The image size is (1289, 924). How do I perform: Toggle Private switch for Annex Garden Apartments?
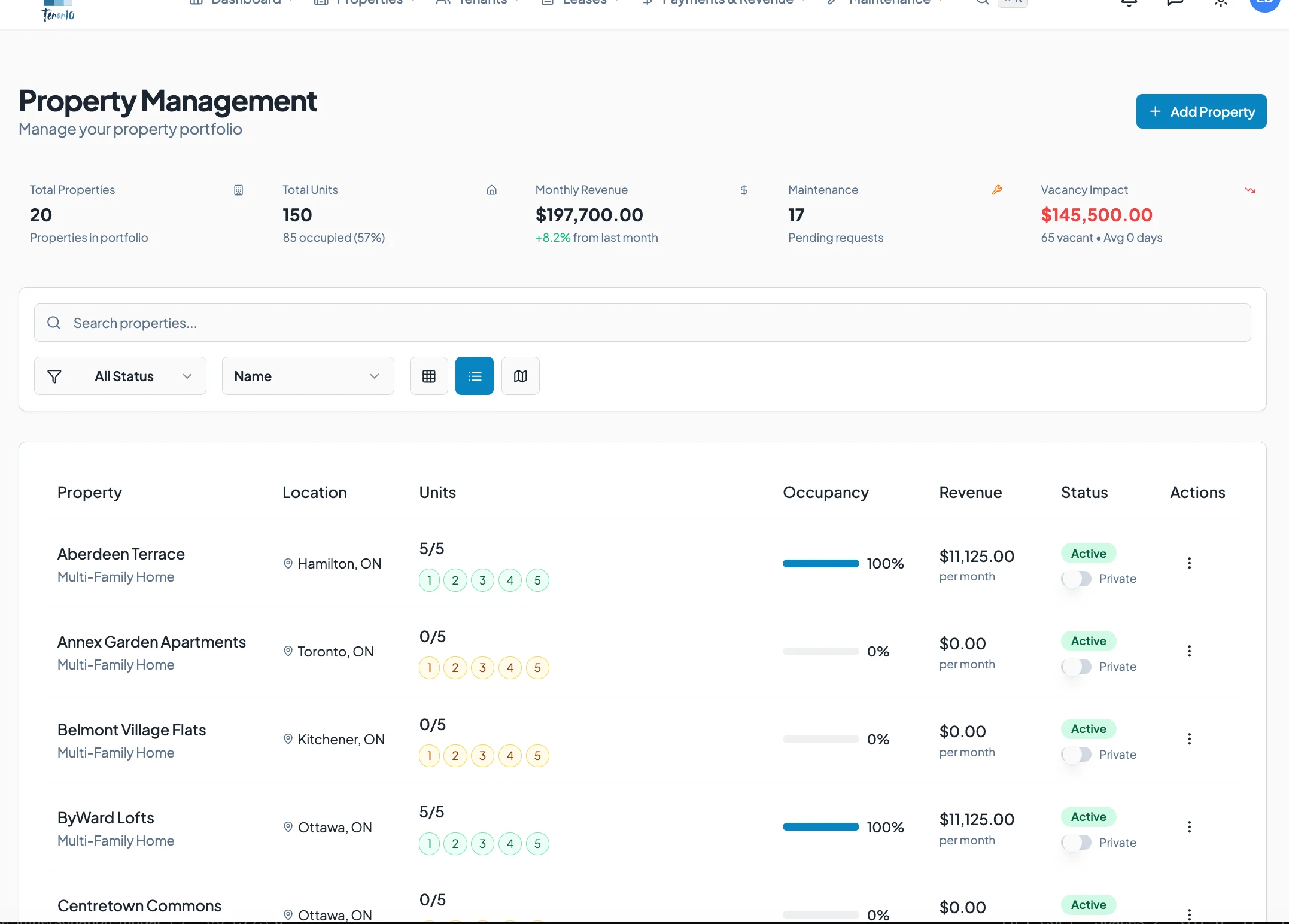[1077, 667]
